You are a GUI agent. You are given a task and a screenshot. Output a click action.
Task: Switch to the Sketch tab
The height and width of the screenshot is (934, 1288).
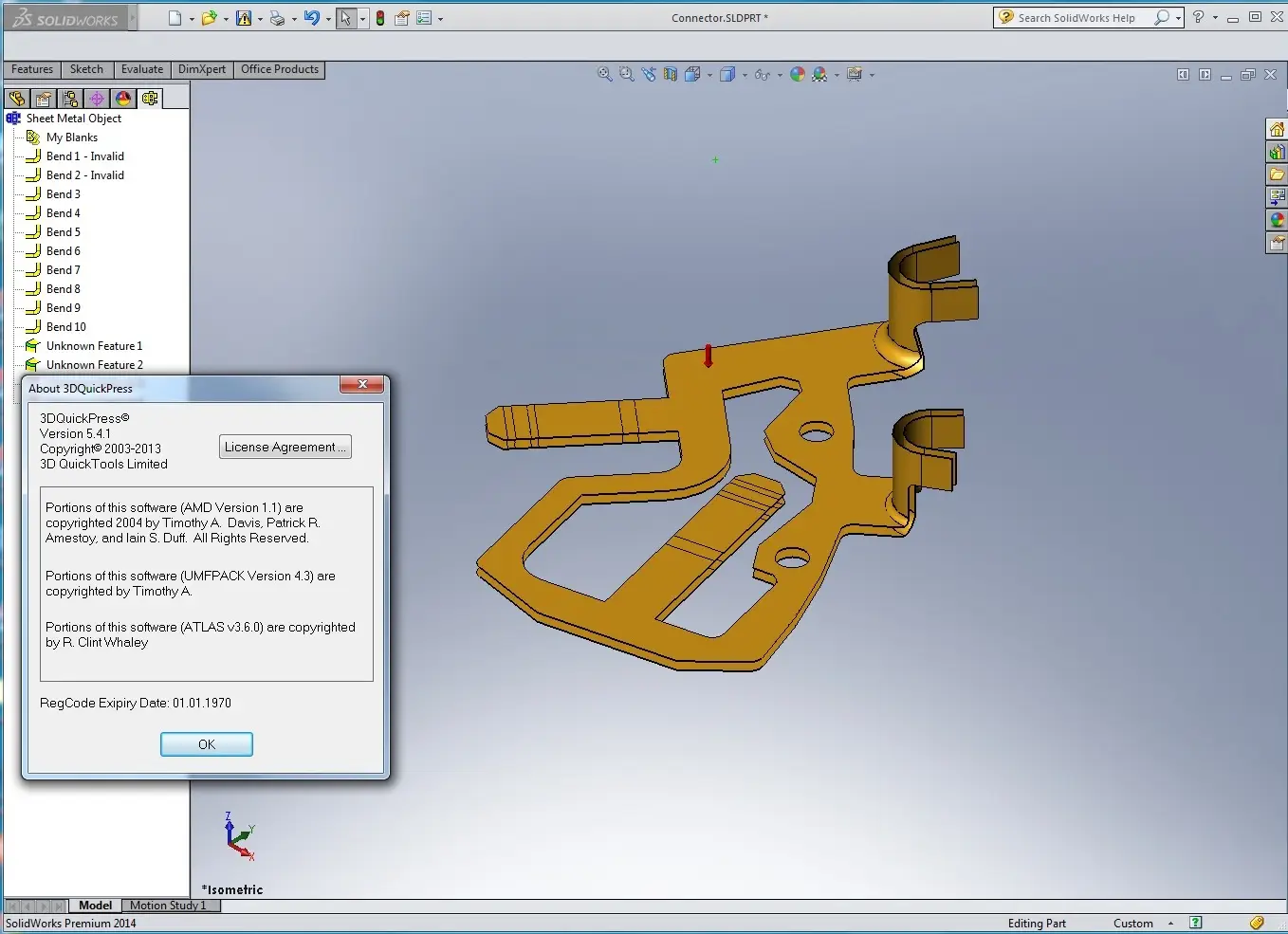click(86, 69)
